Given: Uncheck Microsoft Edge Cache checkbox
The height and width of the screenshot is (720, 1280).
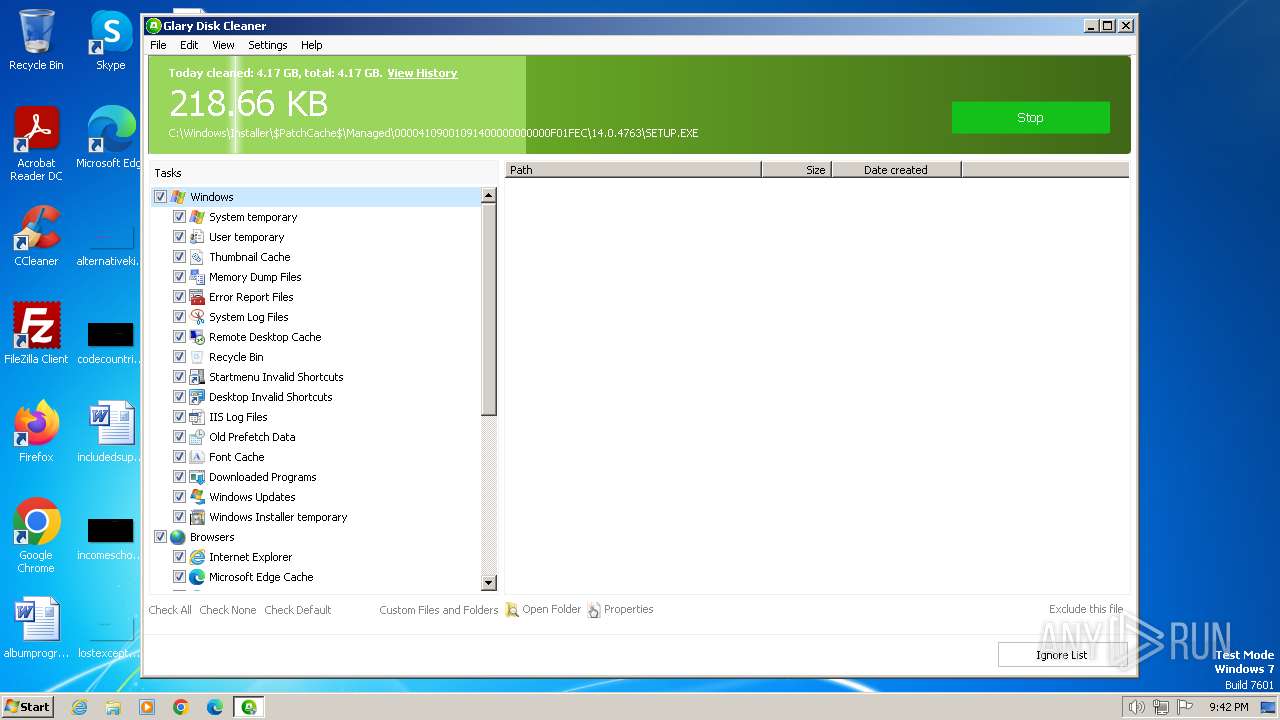Looking at the screenshot, I should tap(179, 577).
